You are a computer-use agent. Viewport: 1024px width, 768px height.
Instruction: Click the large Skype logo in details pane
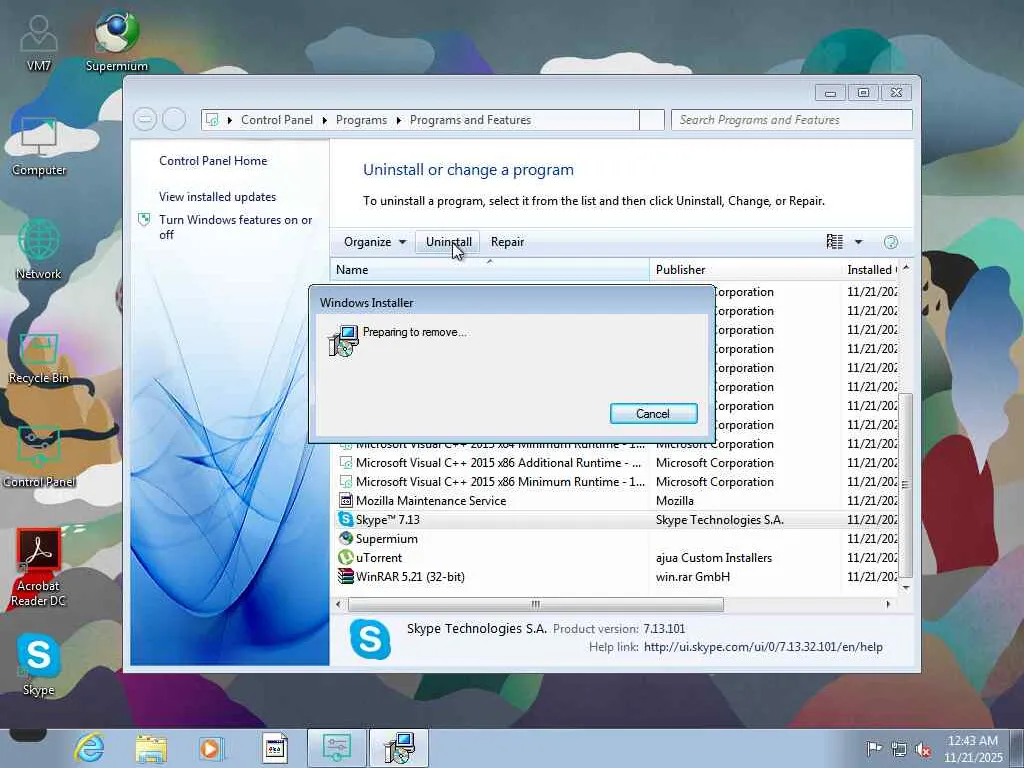tap(370, 639)
